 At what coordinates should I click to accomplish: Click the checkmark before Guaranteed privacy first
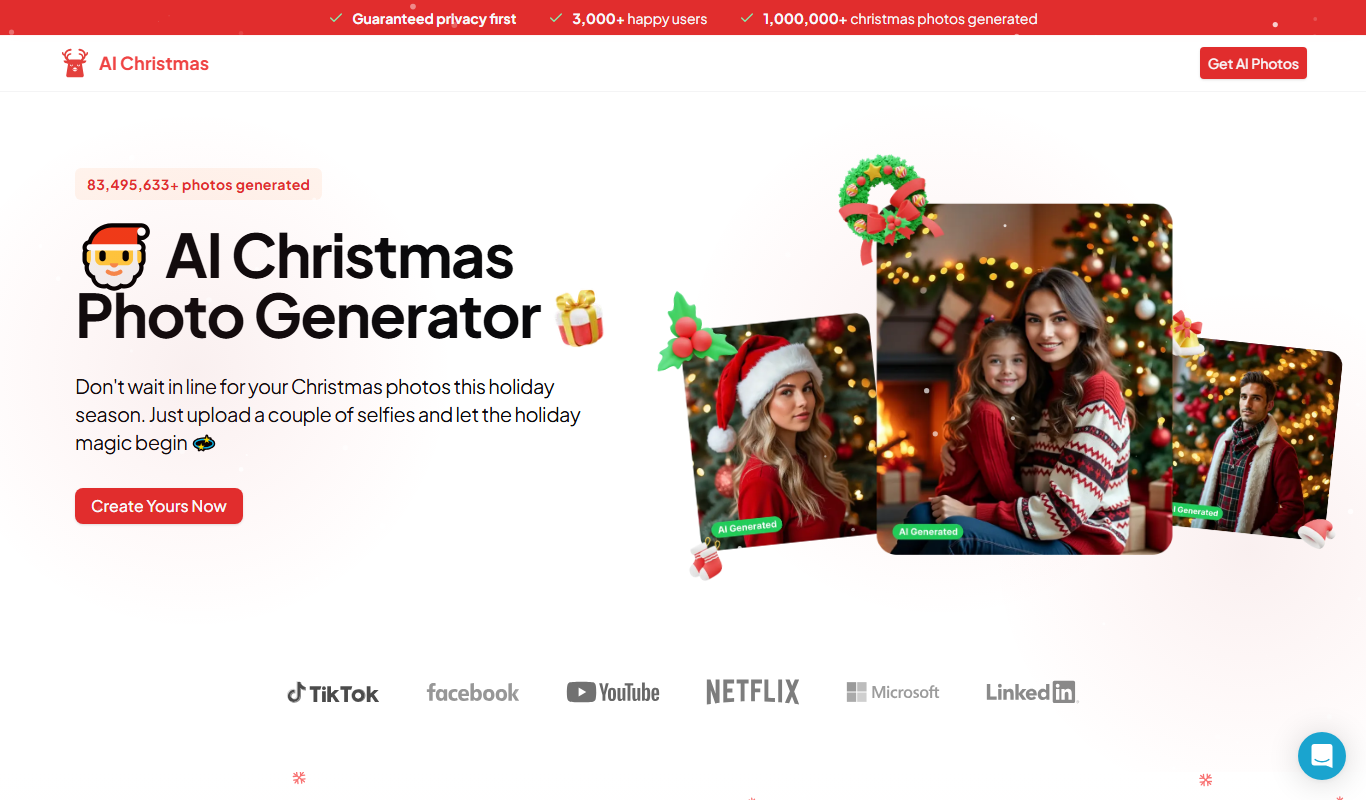(336, 18)
